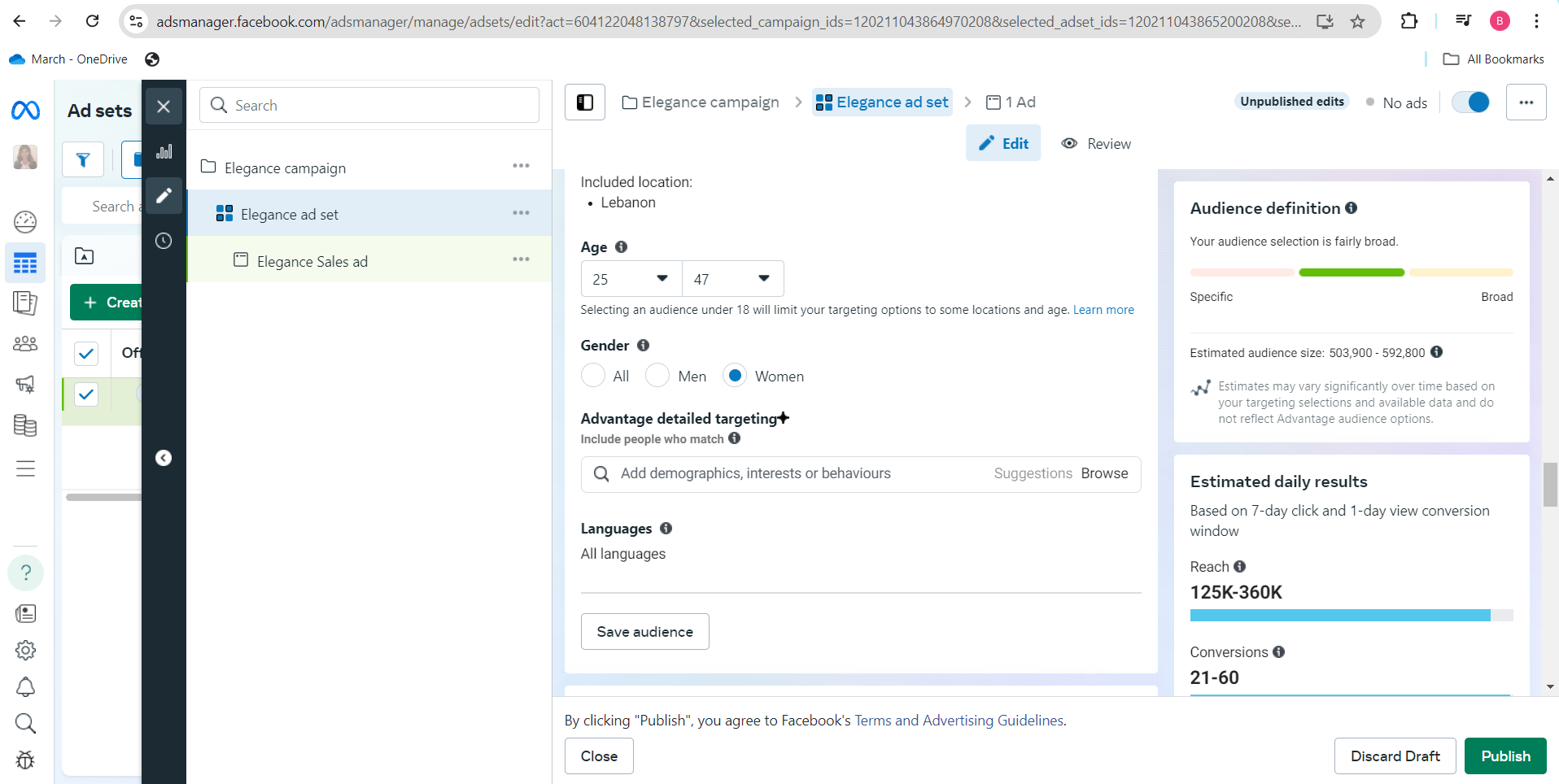The width and height of the screenshot is (1559, 784).
Task: Click Discard Draft
Action: pyautogui.click(x=1395, y=756)
